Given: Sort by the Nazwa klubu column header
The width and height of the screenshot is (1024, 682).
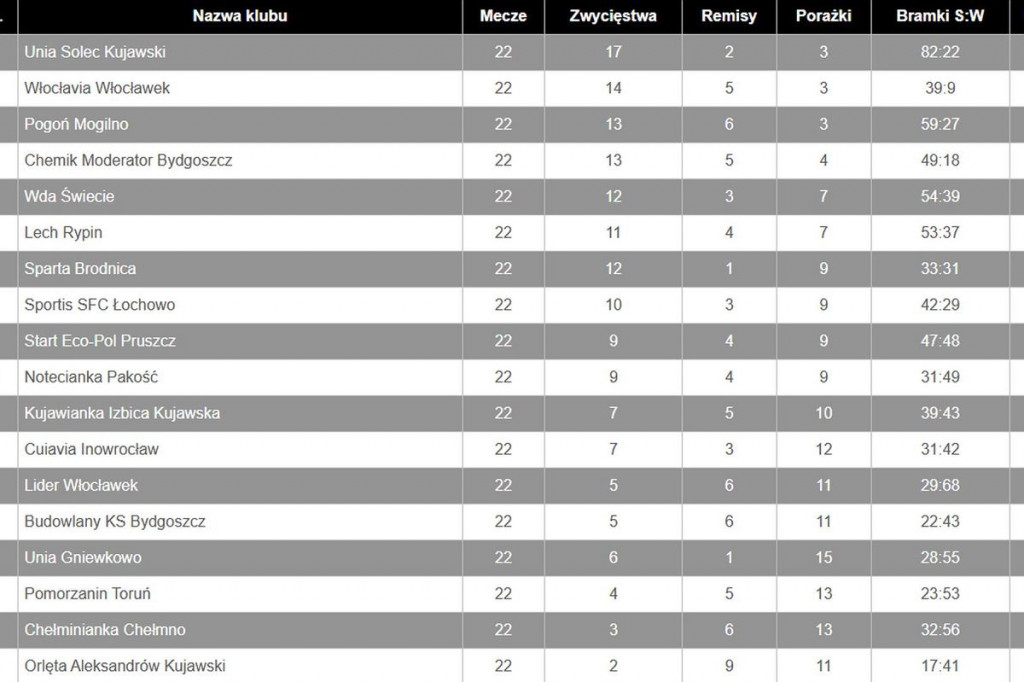Looking at the screenshot, I should (x=240, y=16).
